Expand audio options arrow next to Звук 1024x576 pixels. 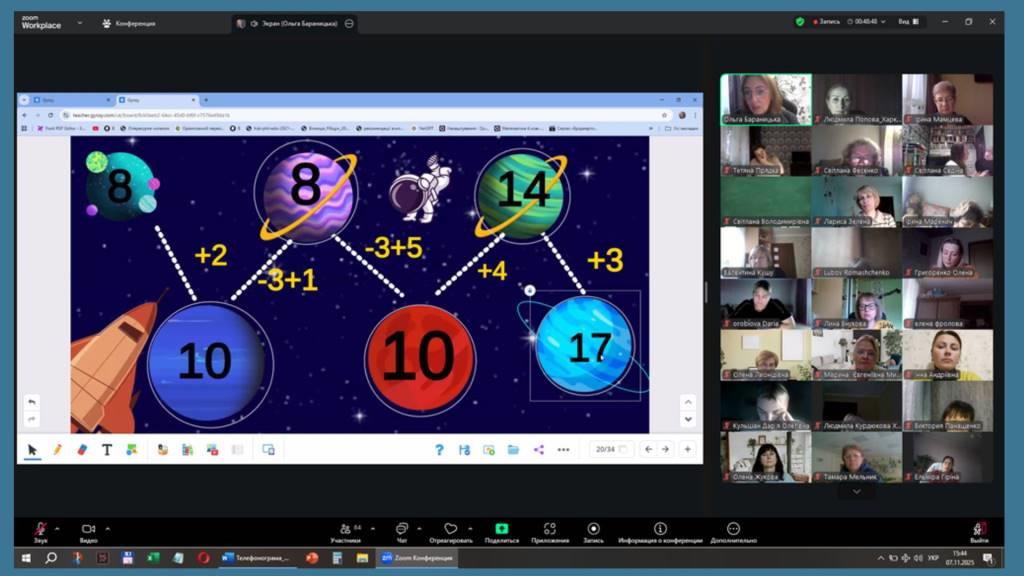tap(57, 527)
